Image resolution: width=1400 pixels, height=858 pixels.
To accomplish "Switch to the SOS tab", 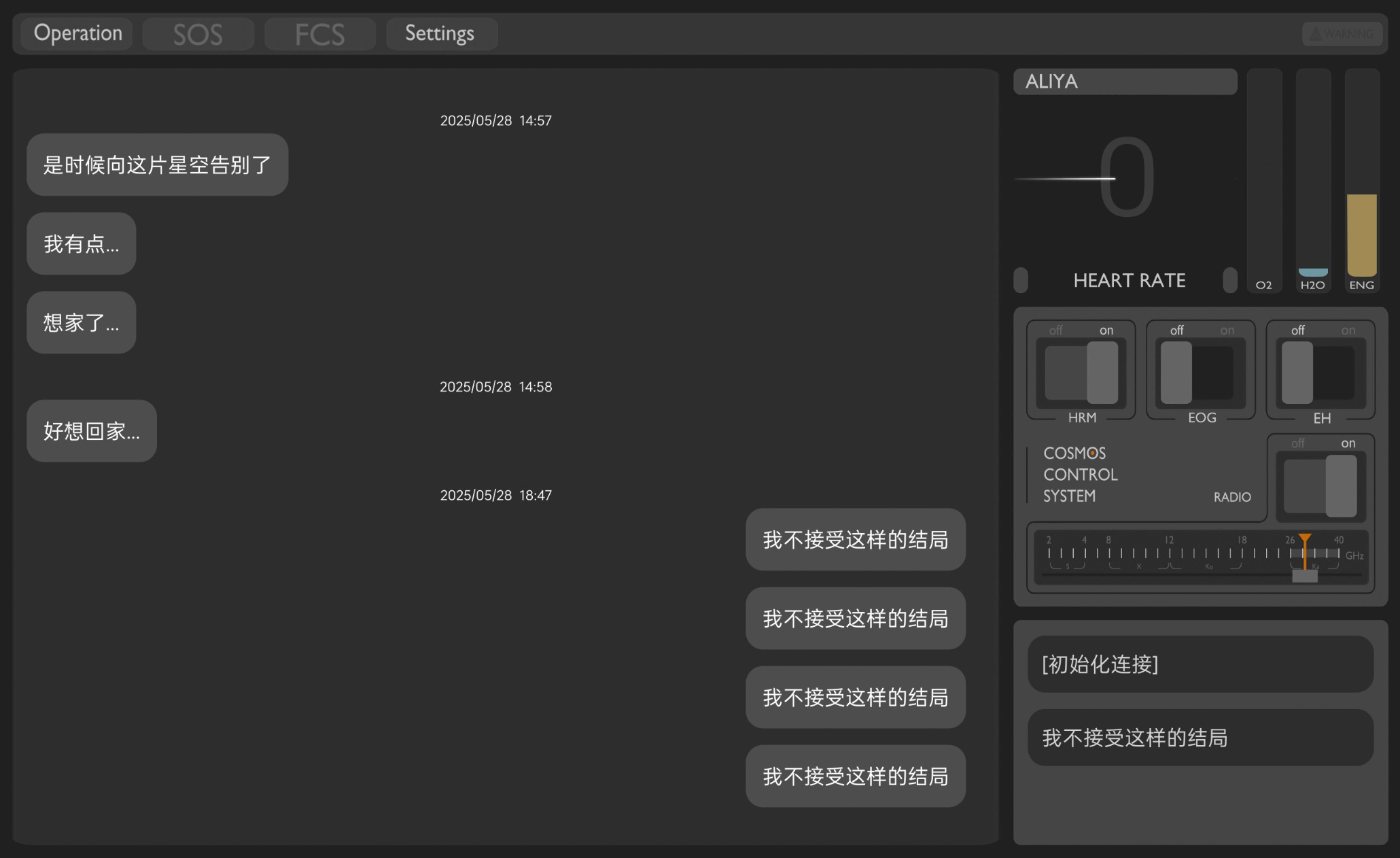I will point(198,33).
